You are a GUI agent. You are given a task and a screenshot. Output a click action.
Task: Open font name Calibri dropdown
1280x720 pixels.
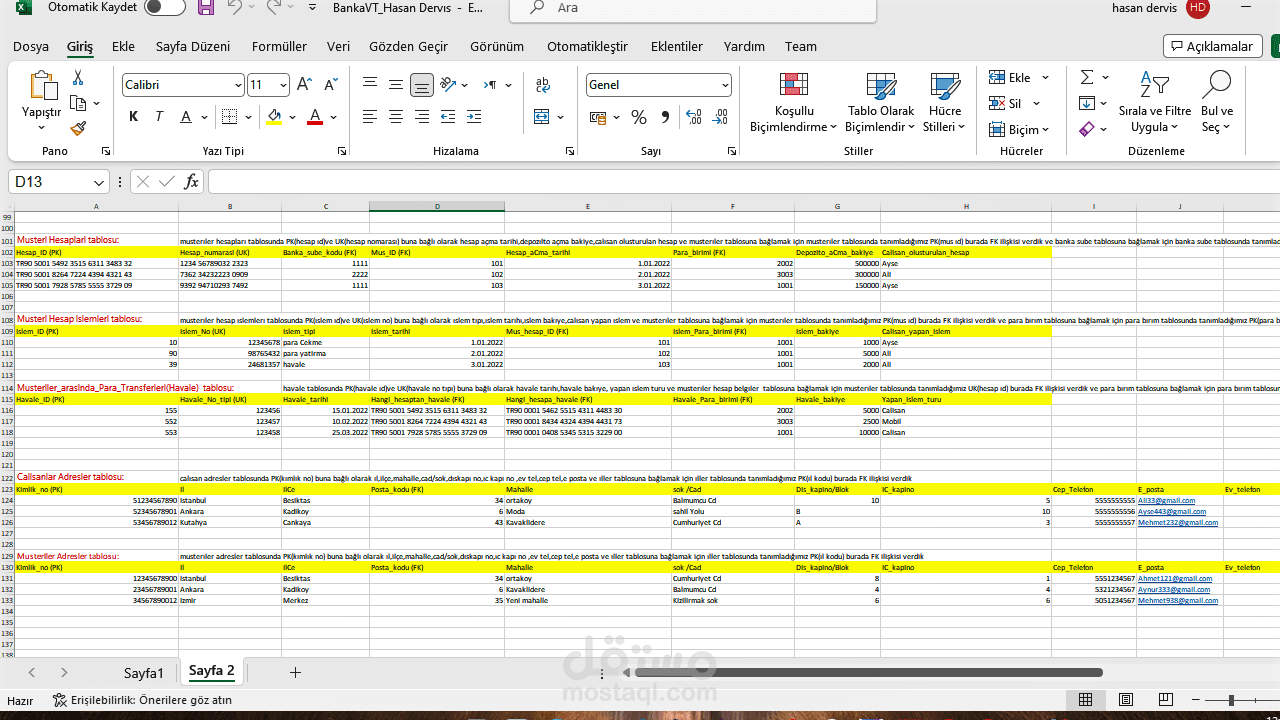pyautogui.click(x=238, y=85)
